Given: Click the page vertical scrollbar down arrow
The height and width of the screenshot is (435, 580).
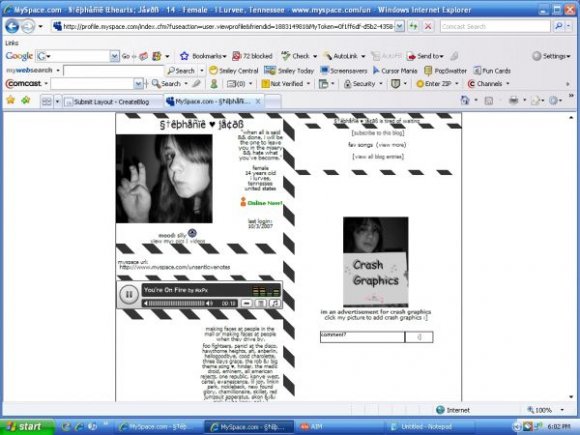Looking at the screenshot, I should (x=571, y=397).
